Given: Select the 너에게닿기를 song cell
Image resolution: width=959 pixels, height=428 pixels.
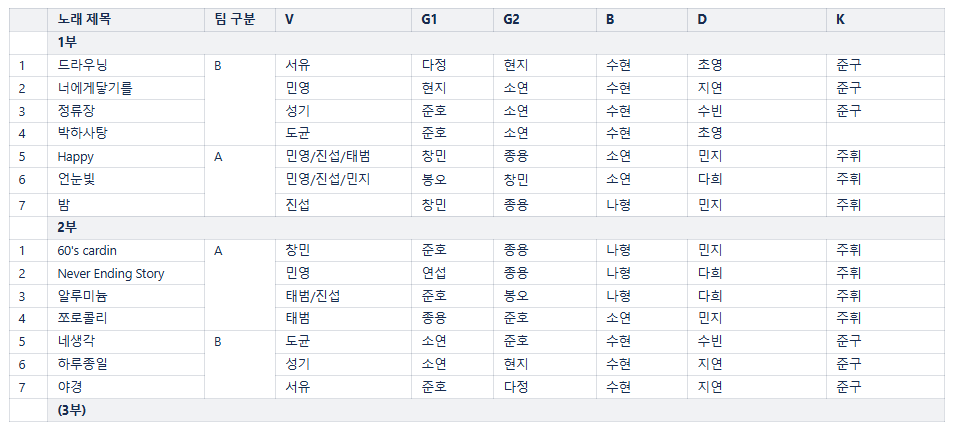Looking at the screenshot, I should (95, 88).
